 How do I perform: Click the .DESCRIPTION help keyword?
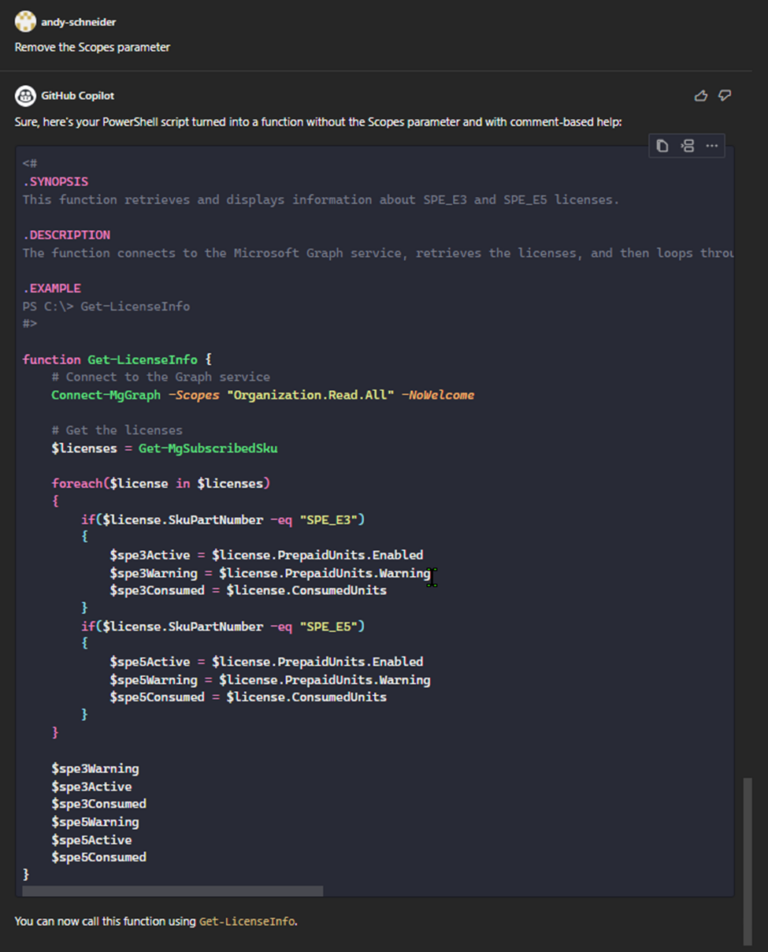click(x=66, y=235)
